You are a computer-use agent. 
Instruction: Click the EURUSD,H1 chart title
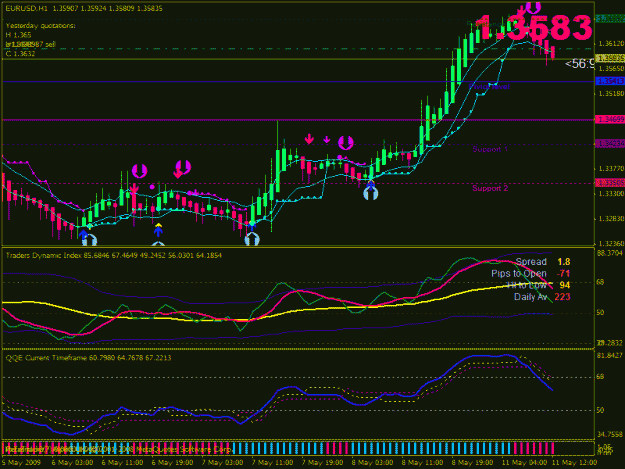(26, 8)
